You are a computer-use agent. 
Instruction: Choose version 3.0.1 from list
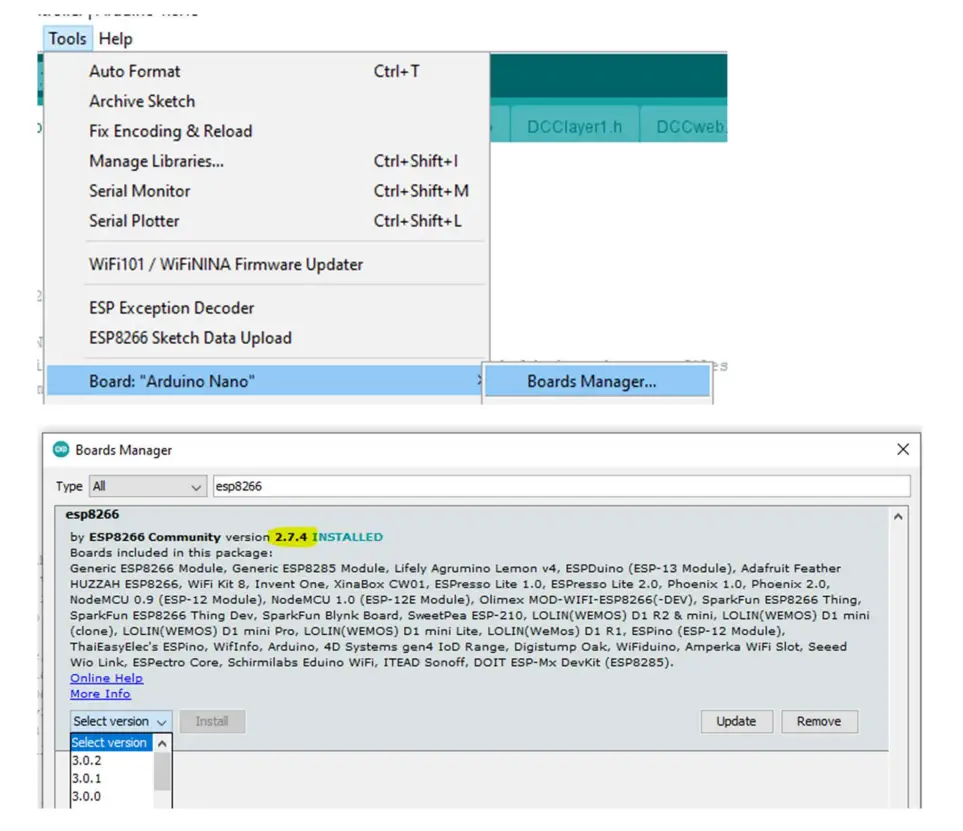(111, 778)
